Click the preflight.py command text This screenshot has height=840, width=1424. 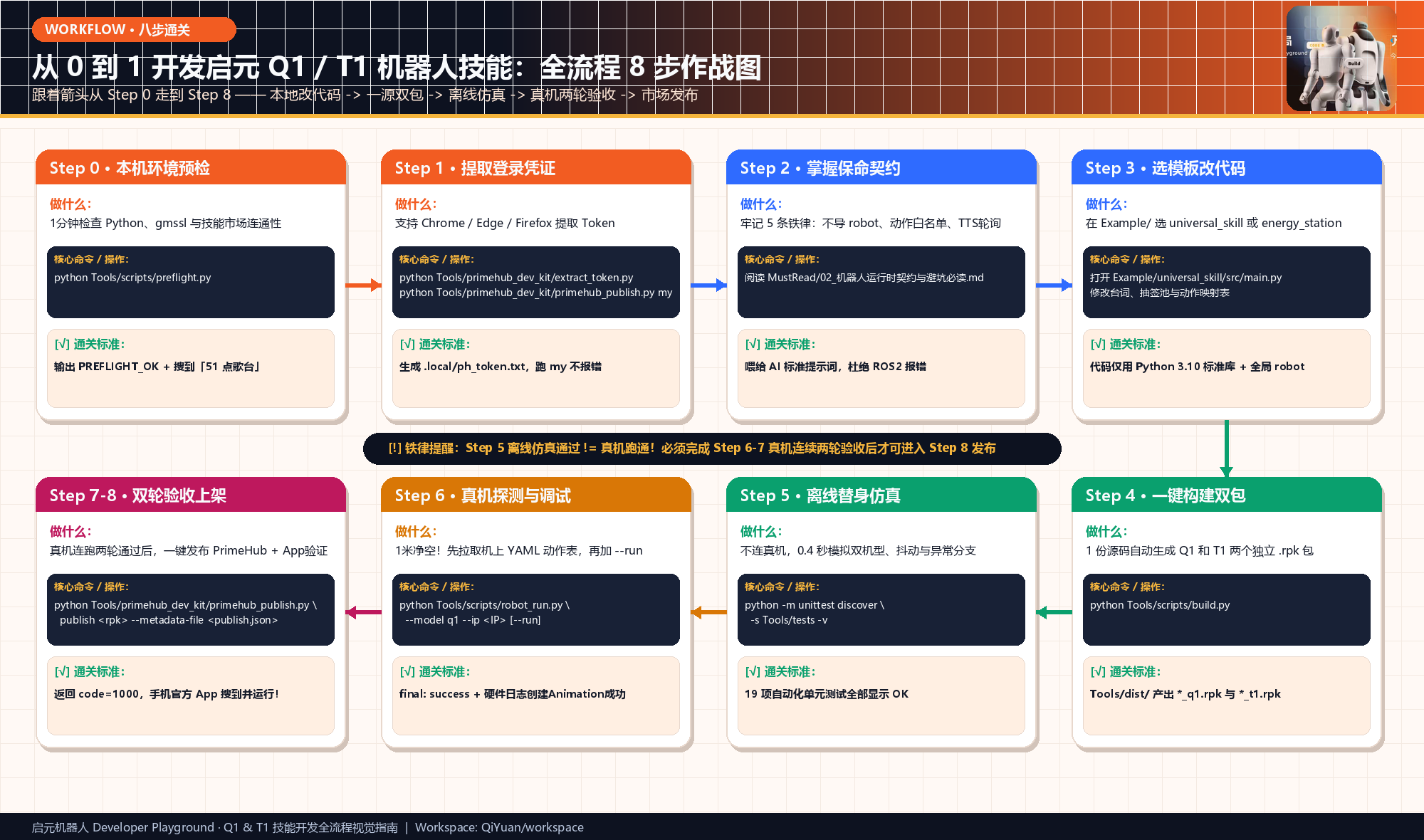[x=132, y=278]
